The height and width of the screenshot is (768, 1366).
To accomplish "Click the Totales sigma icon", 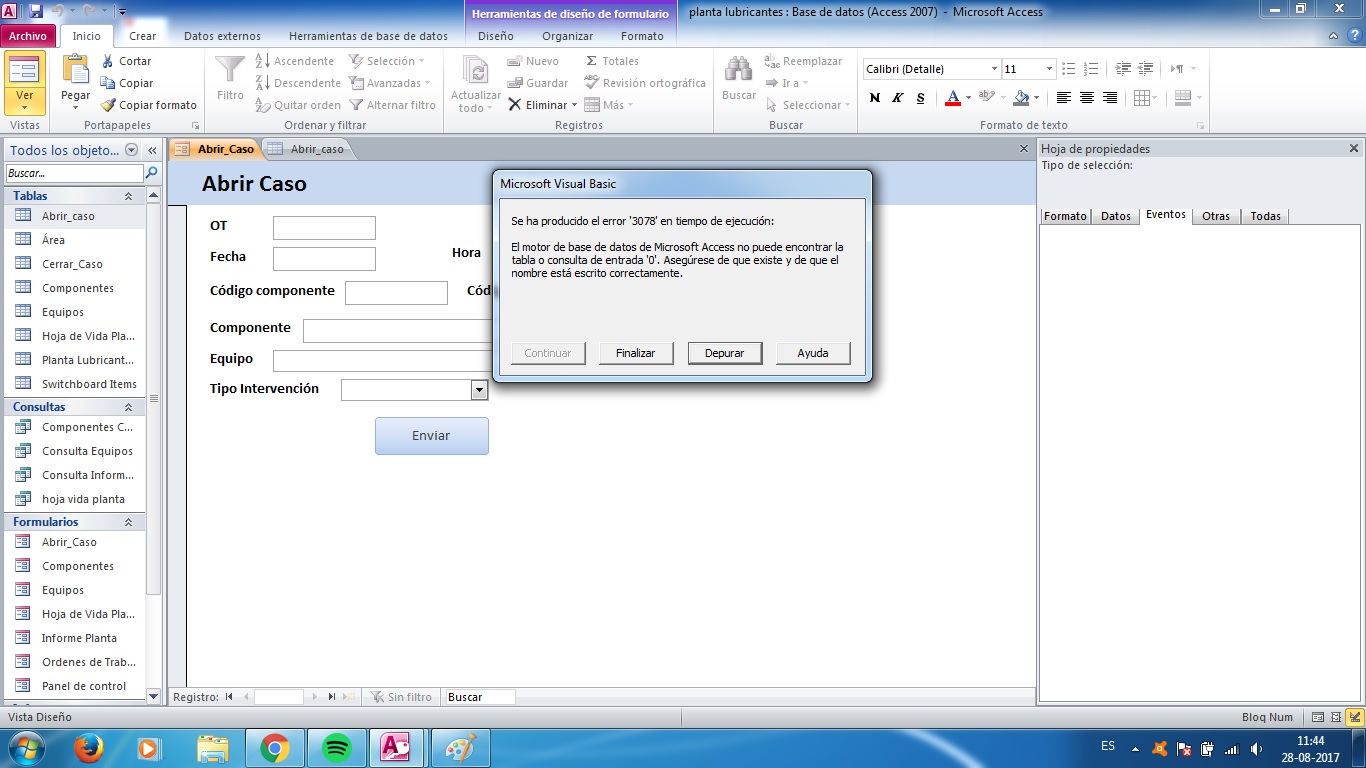I will tap(591, 61).
